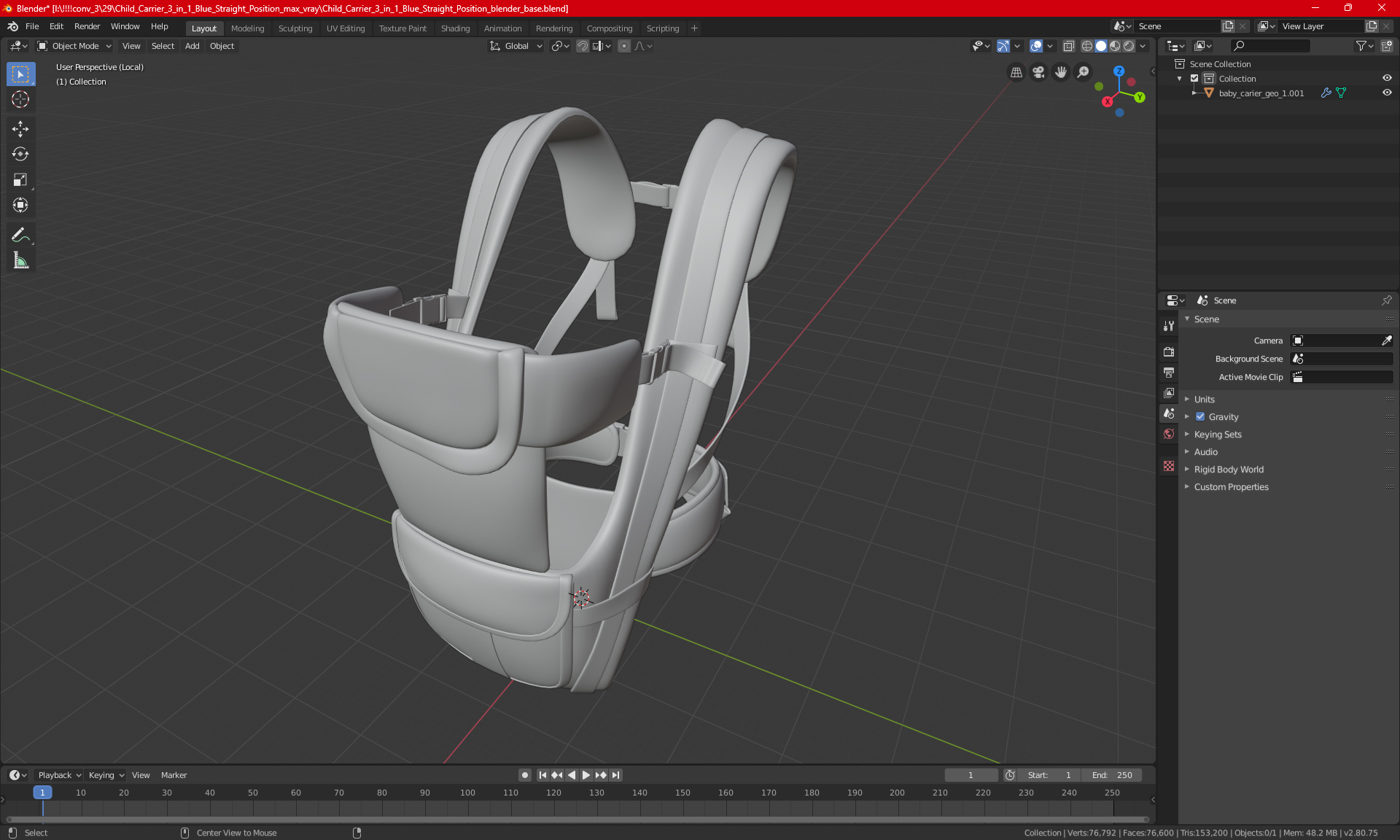Switch to the Sculpting workspace tab
1400x840 pixels.
pos(295,28)
